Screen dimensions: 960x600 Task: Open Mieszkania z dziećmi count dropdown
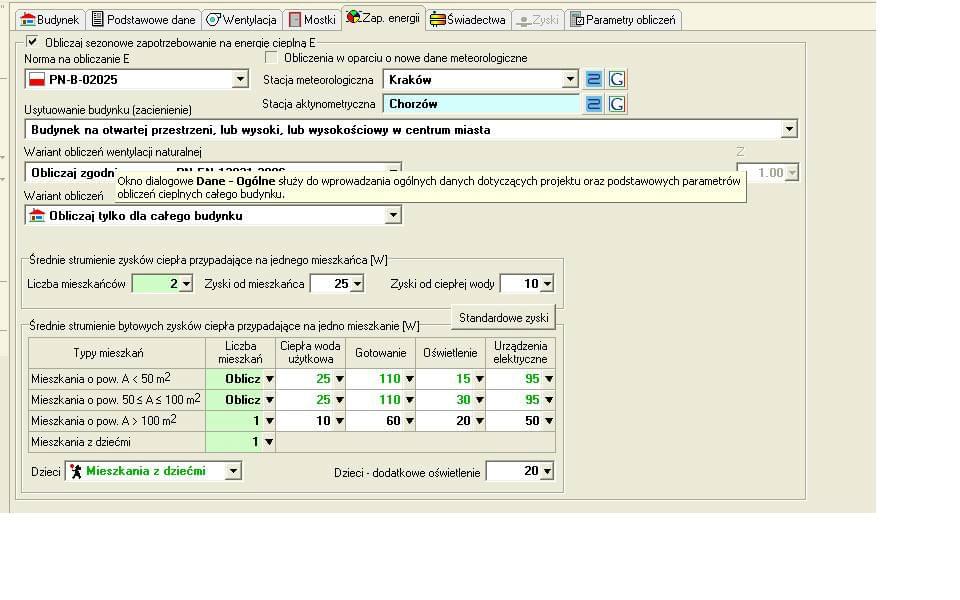[269, 441]
